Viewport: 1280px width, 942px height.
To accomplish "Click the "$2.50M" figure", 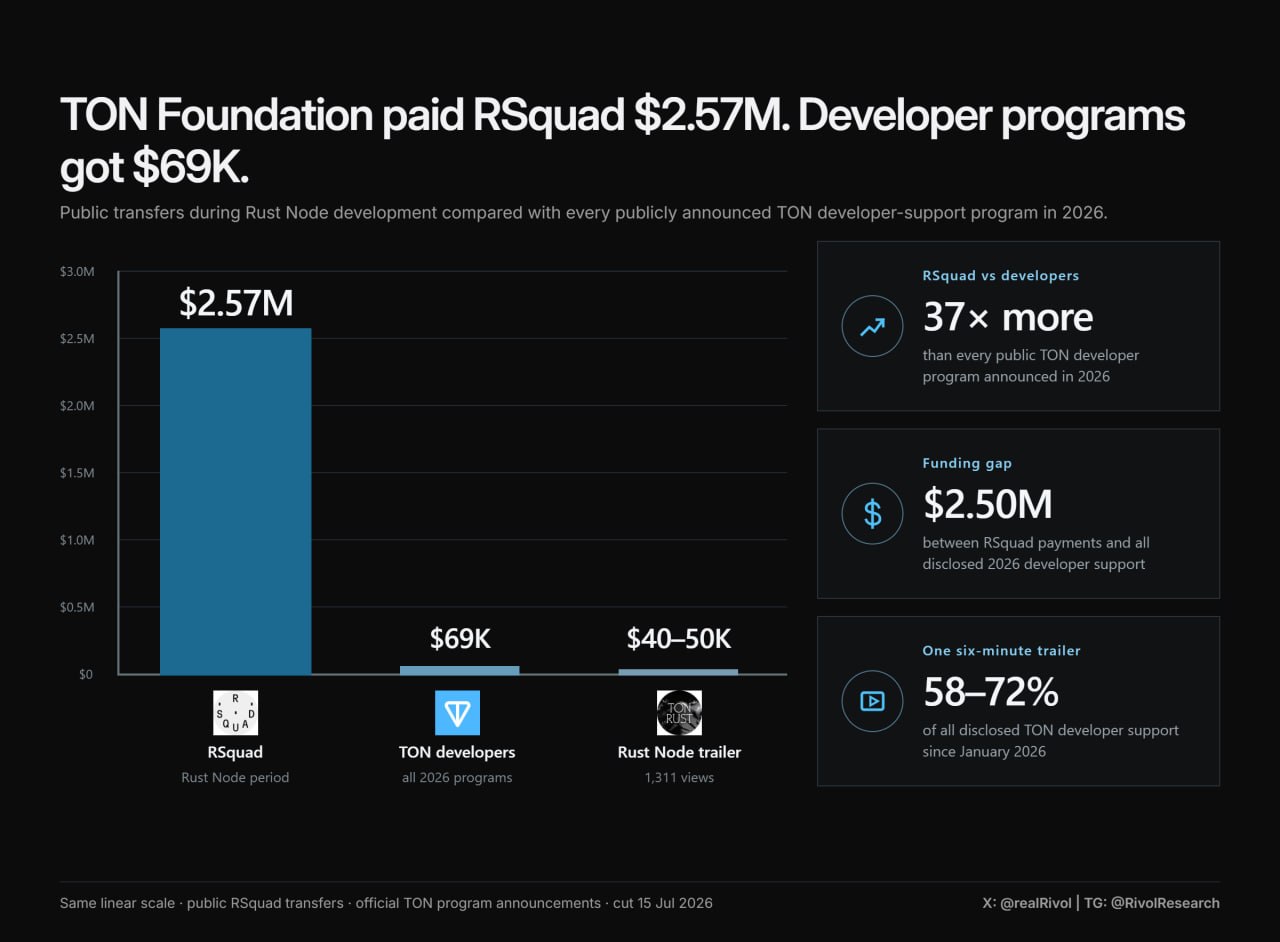I will [x=988, y=505].
